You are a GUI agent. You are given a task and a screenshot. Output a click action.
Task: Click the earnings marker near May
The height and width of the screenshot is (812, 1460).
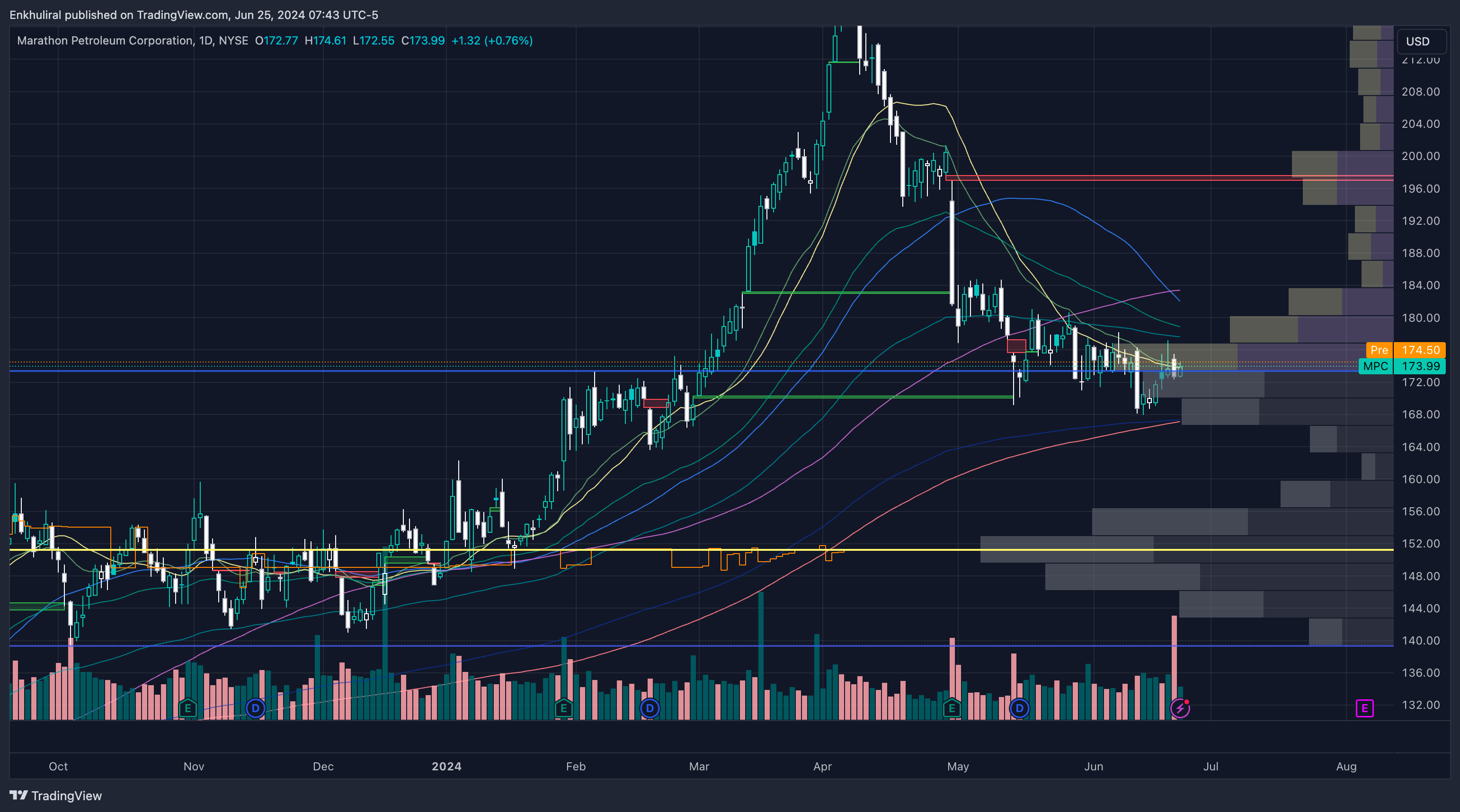tap(952, 708)
